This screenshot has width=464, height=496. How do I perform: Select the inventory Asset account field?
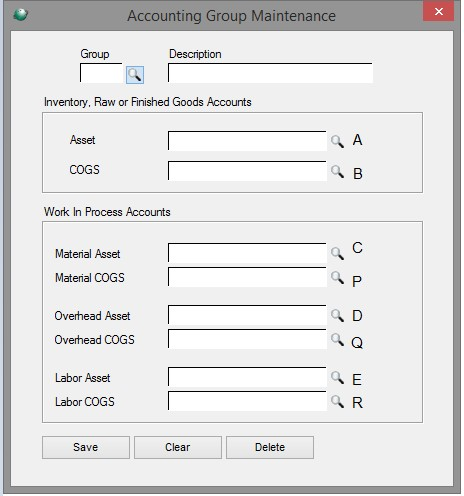click(x=247, y=141)
